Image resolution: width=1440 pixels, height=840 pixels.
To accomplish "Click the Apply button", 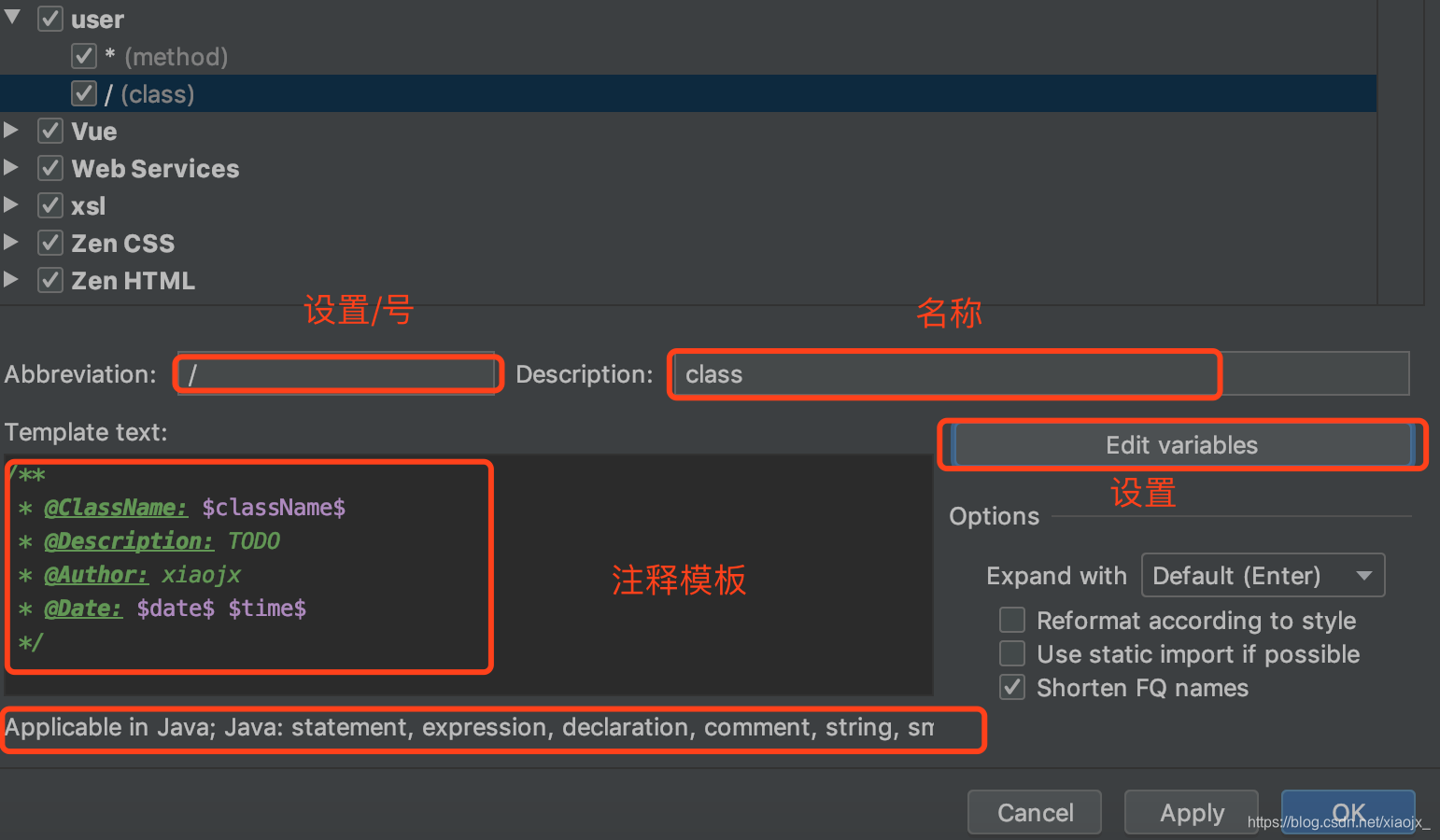I will pyautogui.click(x=1192, y=812).
